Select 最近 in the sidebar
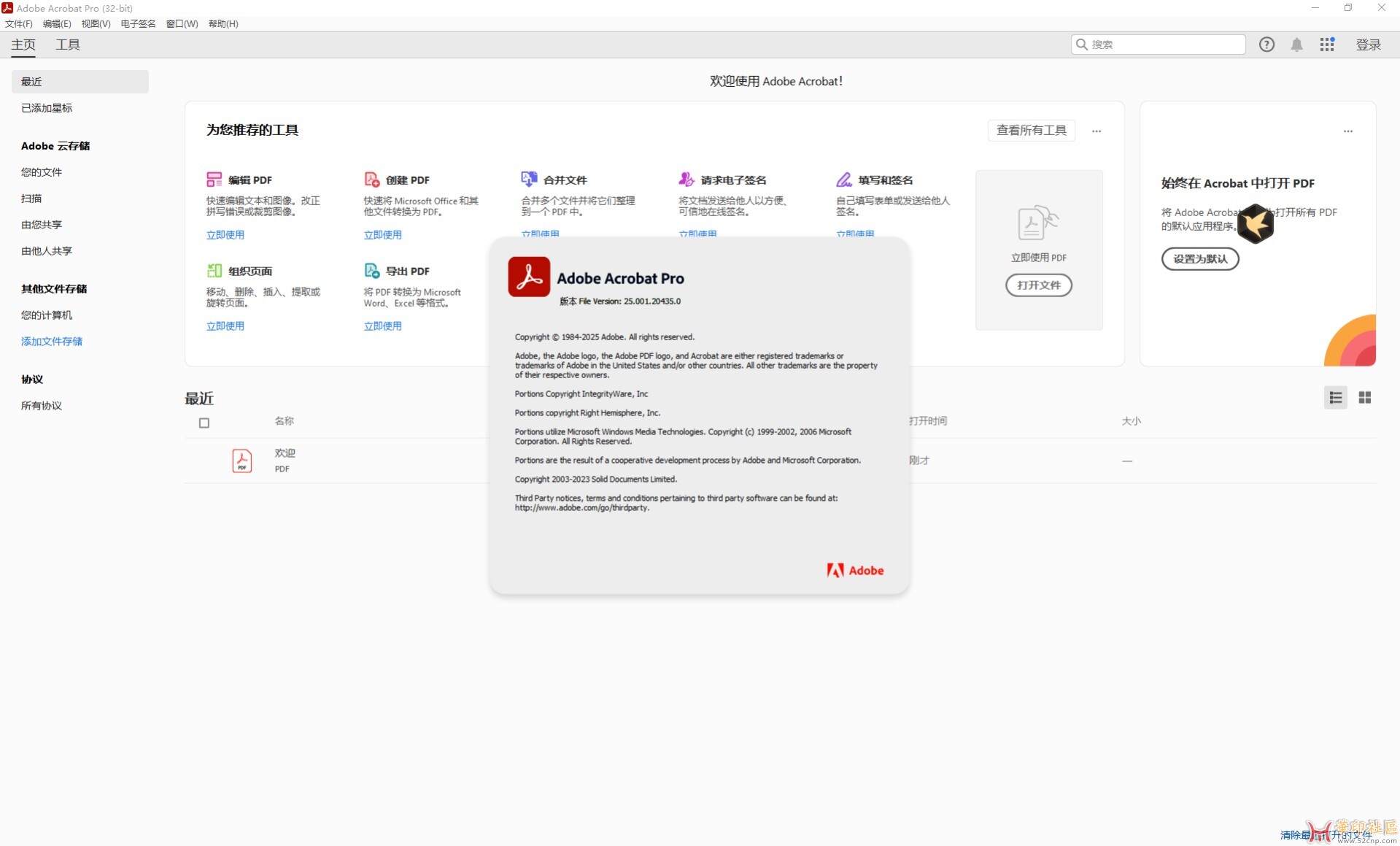The image size is (1400, 846). [80, 82]
